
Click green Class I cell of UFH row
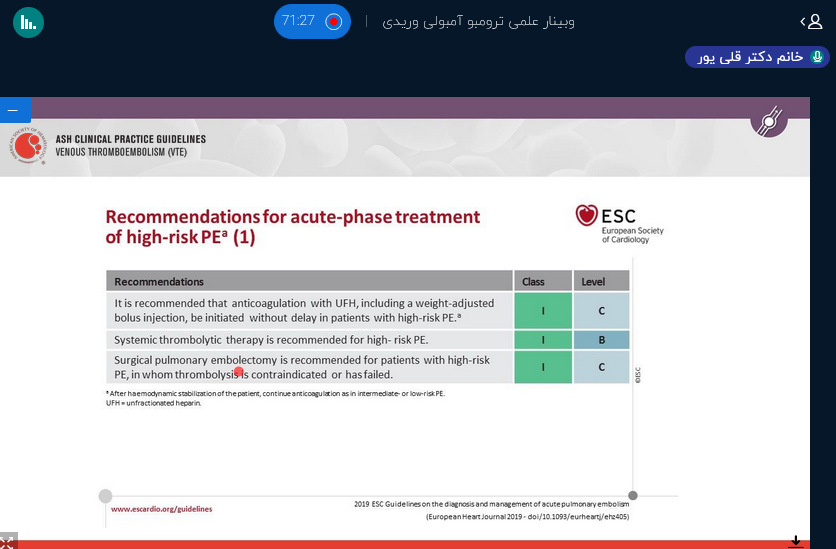point(543,311)
